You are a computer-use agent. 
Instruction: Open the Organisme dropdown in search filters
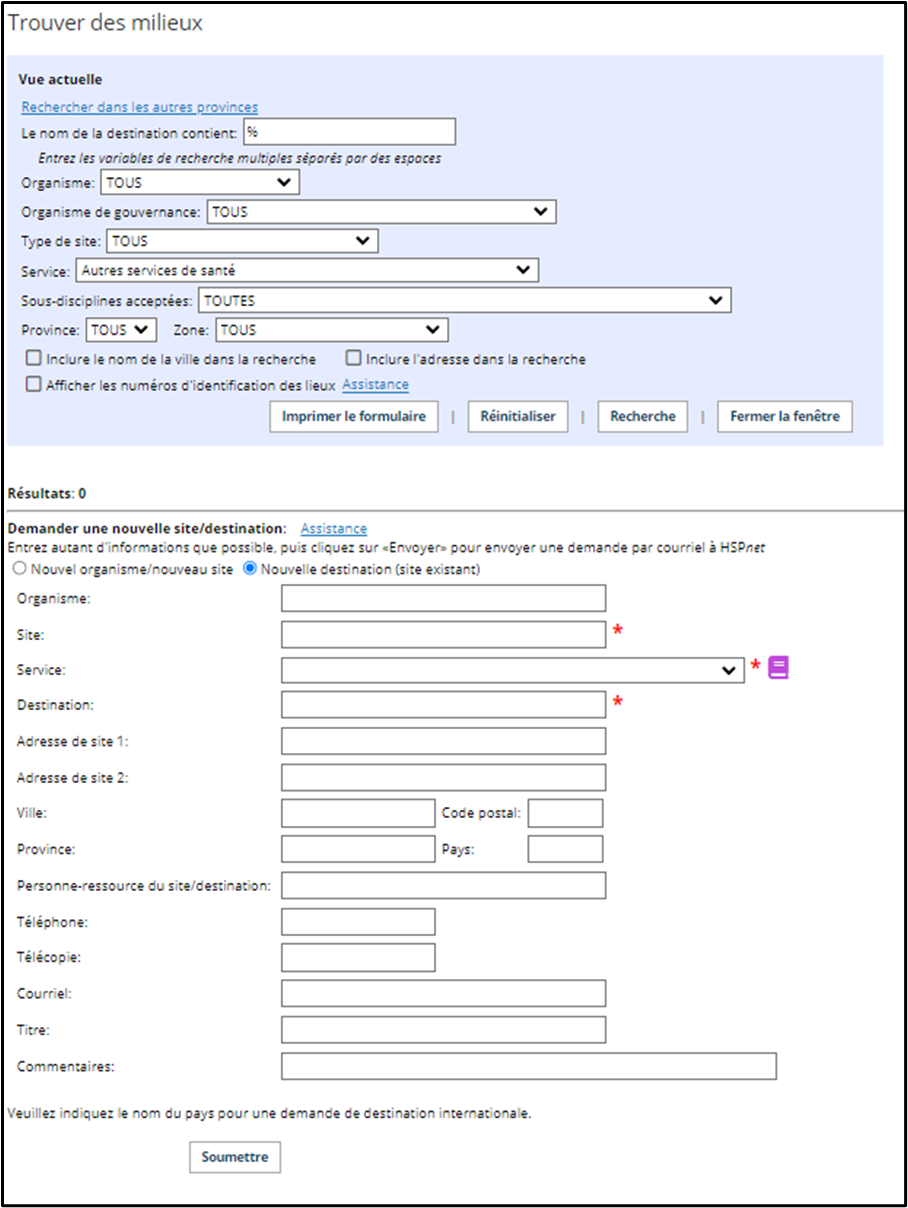click(x=200, y=183)
